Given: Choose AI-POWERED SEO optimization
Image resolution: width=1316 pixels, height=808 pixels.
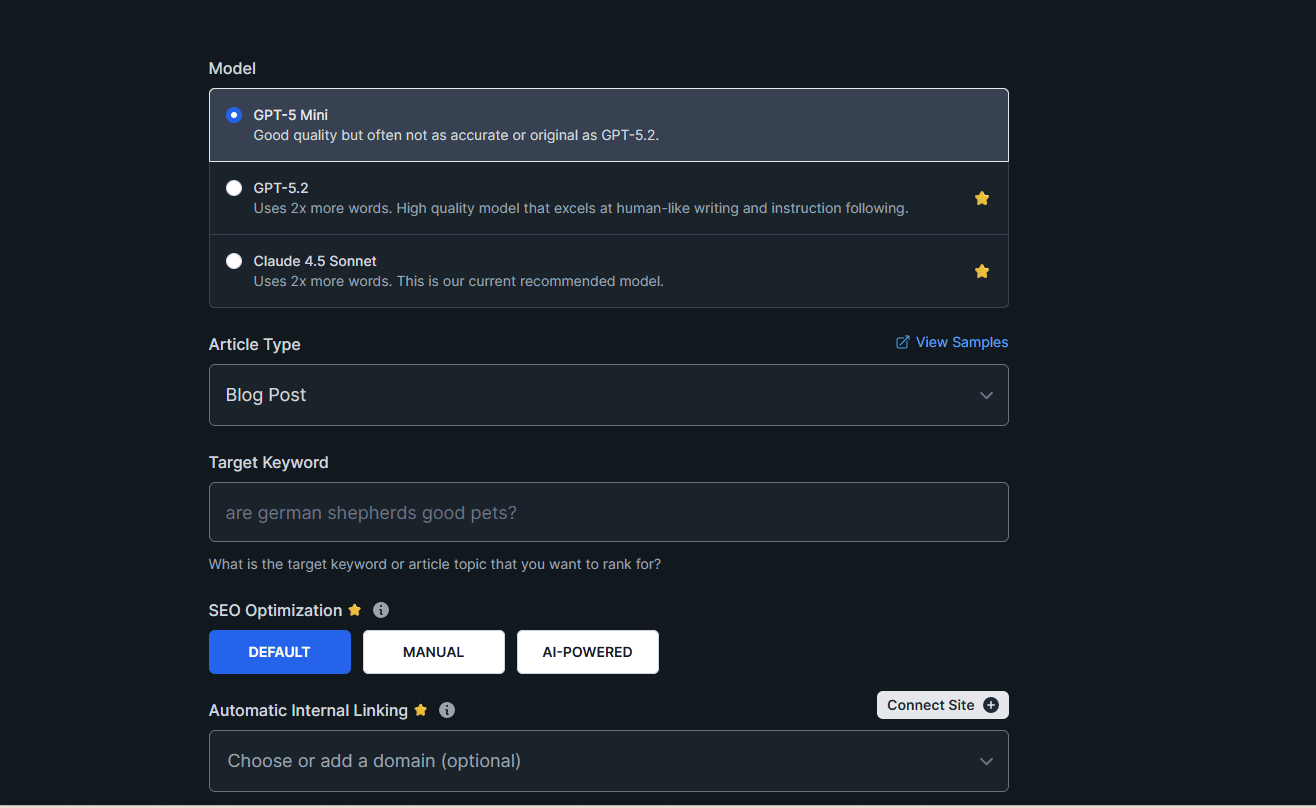Looking at the screenshot, I should [x=587, y=652].
